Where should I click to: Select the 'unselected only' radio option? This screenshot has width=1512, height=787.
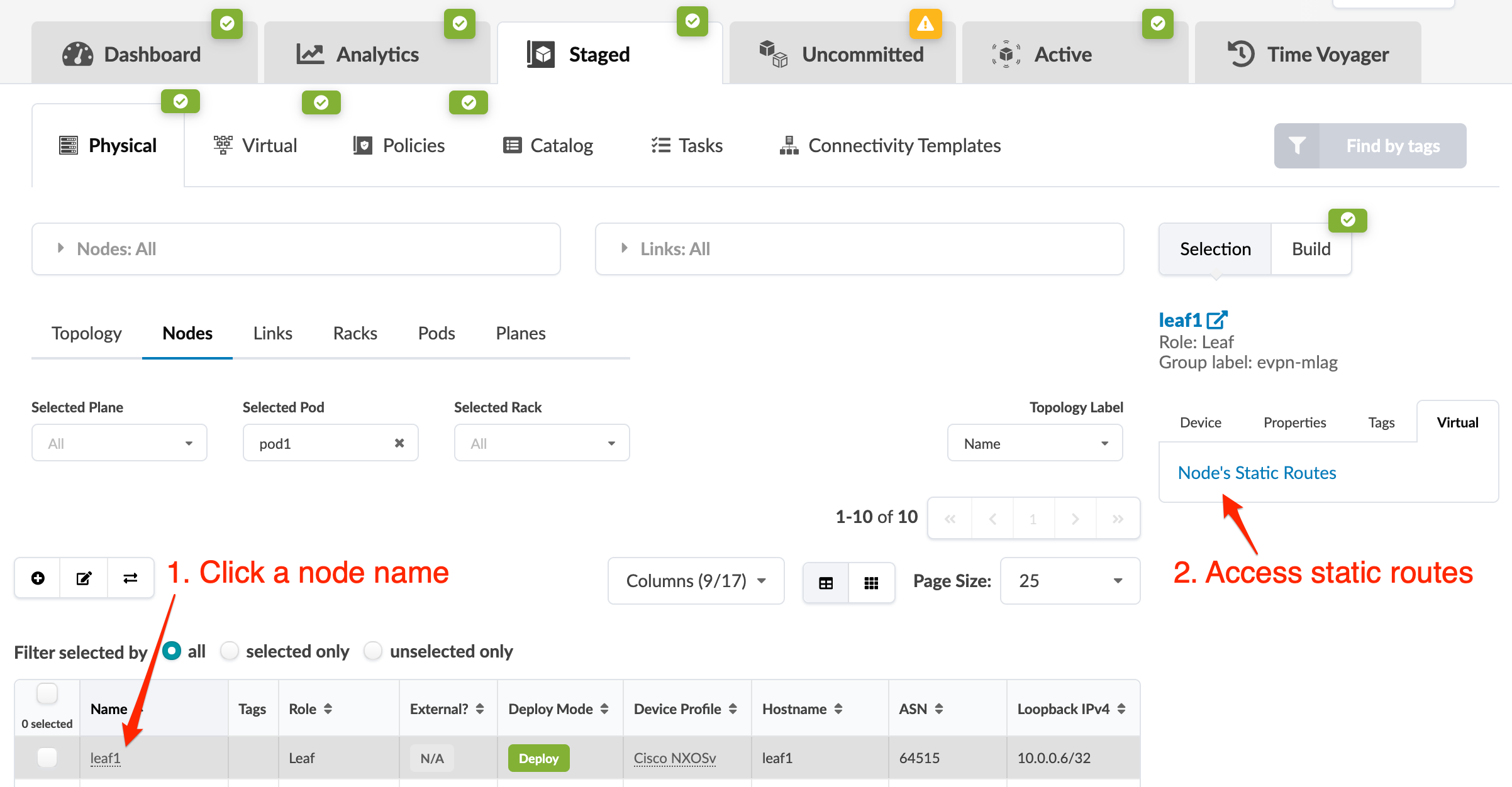tap(373, 651)
